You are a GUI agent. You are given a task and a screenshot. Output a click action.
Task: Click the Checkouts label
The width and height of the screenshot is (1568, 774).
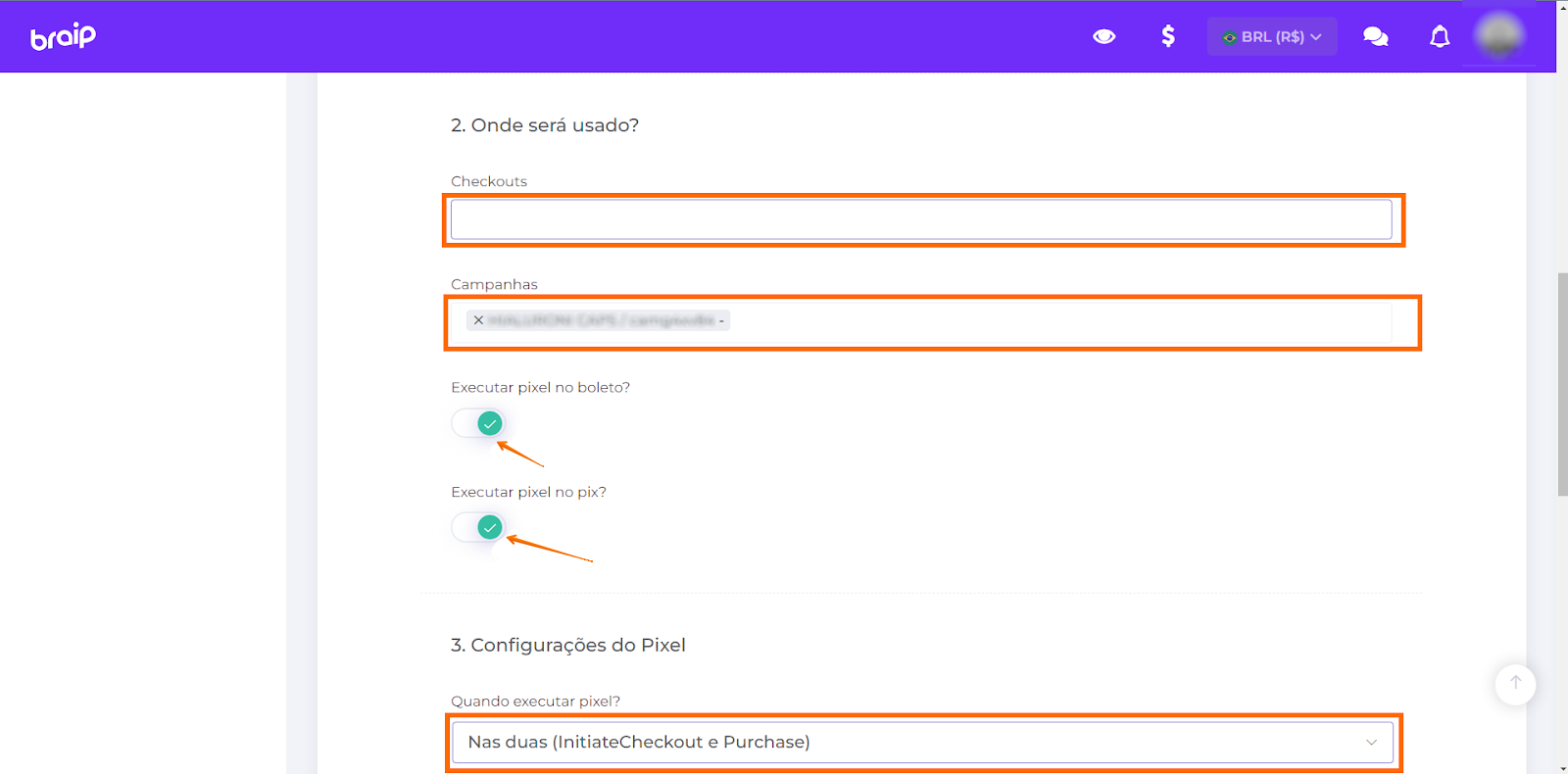coord(488,181)
